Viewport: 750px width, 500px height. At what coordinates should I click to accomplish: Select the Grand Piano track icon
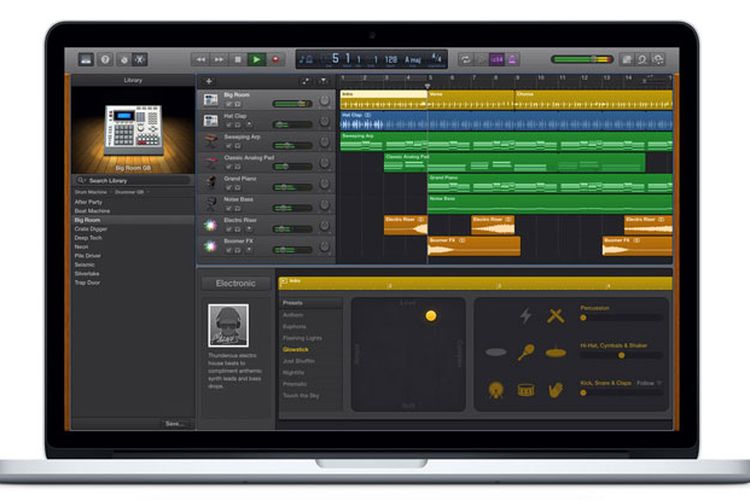tap(210, 182)
